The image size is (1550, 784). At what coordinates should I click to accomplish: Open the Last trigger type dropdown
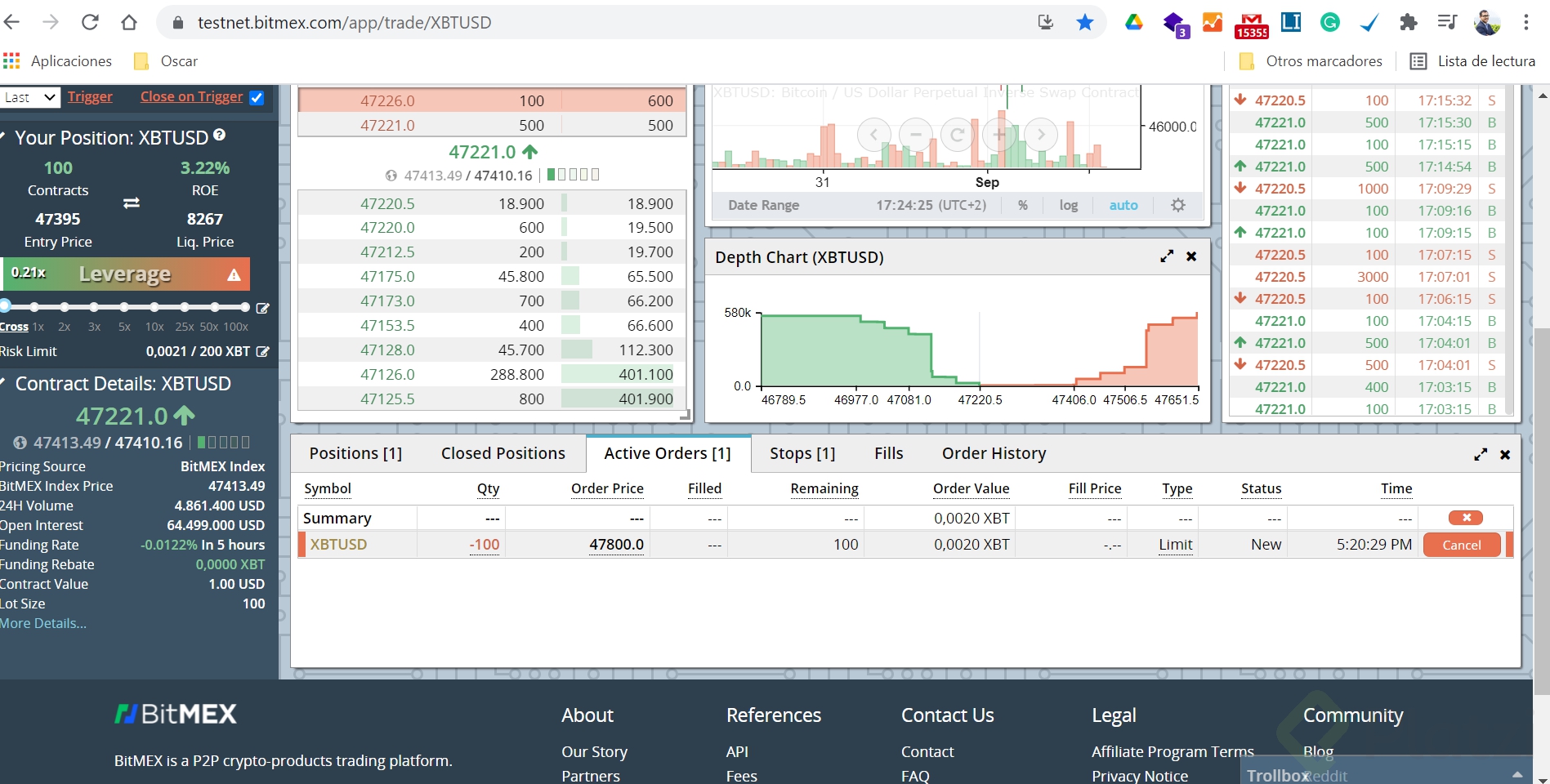[x=29, y=97]
